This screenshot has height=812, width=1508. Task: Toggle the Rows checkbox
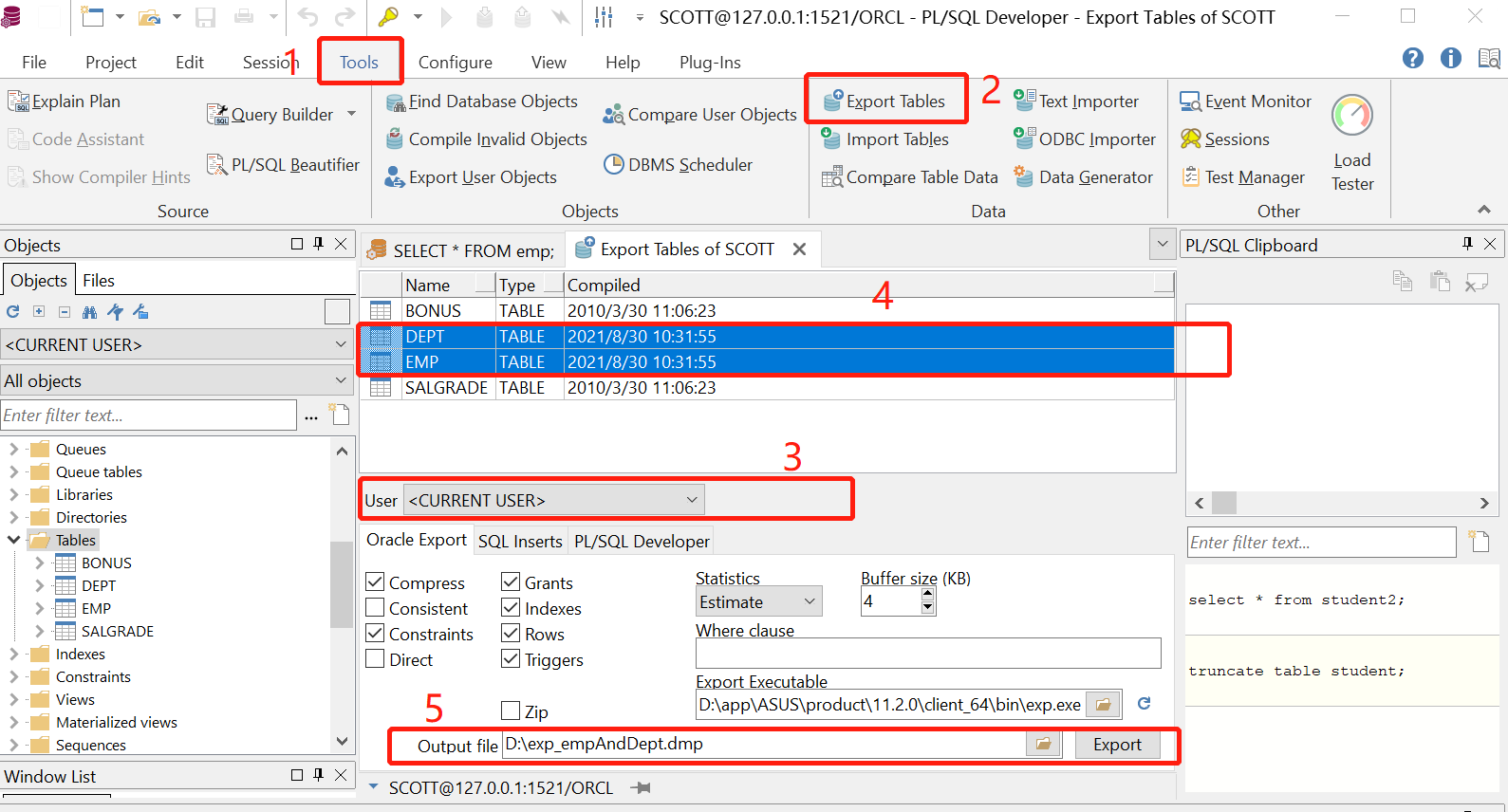click(x=511, y=633)
